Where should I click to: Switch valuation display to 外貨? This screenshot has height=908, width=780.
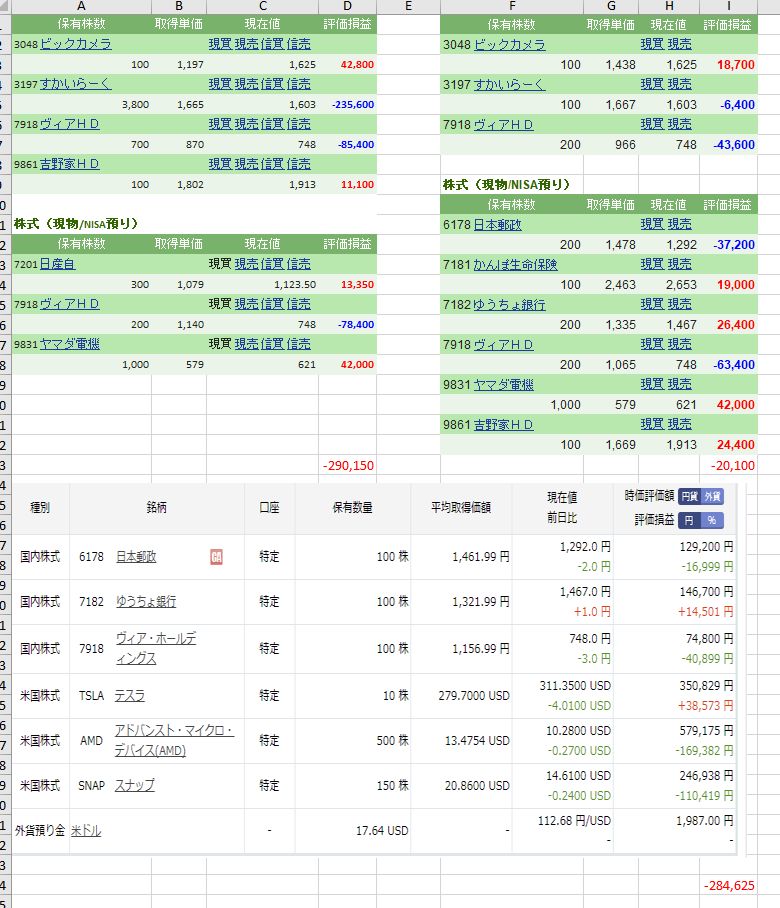[712, 496]
